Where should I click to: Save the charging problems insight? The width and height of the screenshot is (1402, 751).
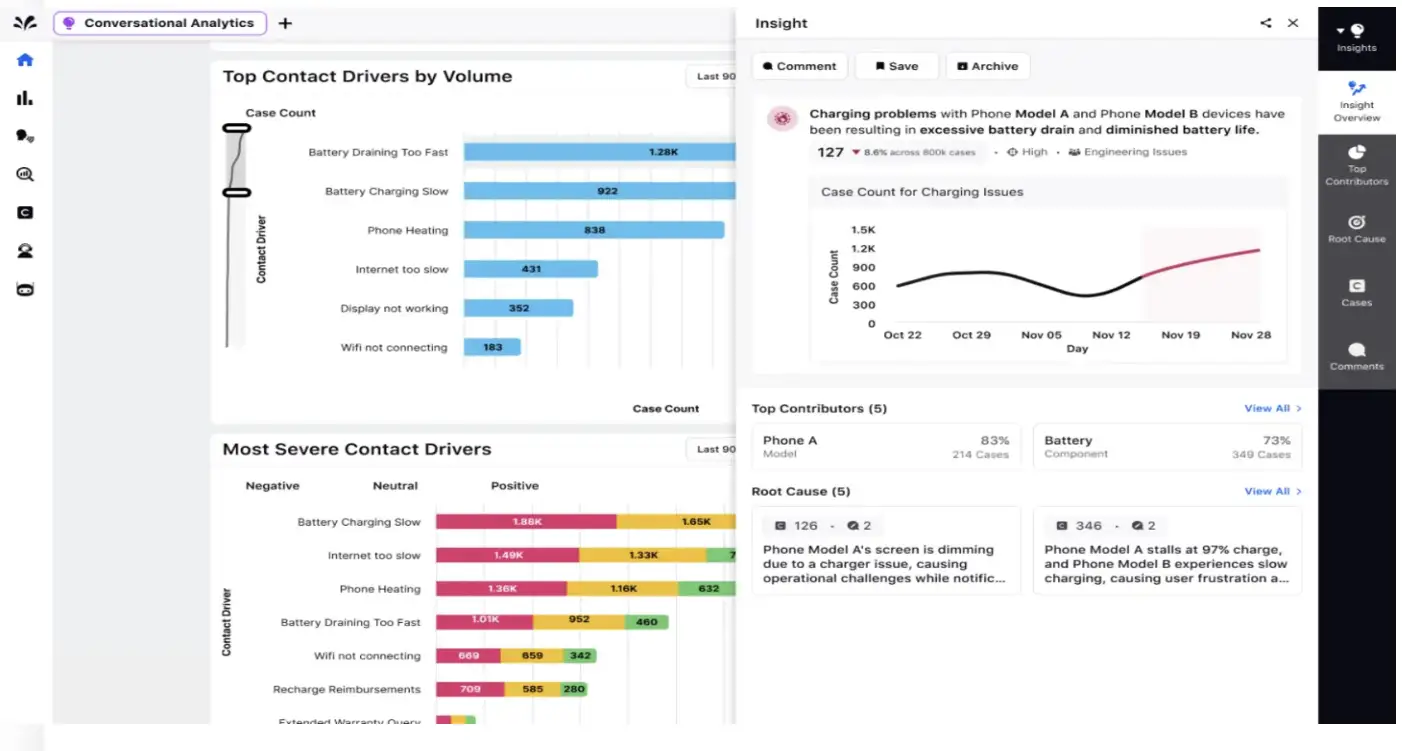click(x=896, y=65)
